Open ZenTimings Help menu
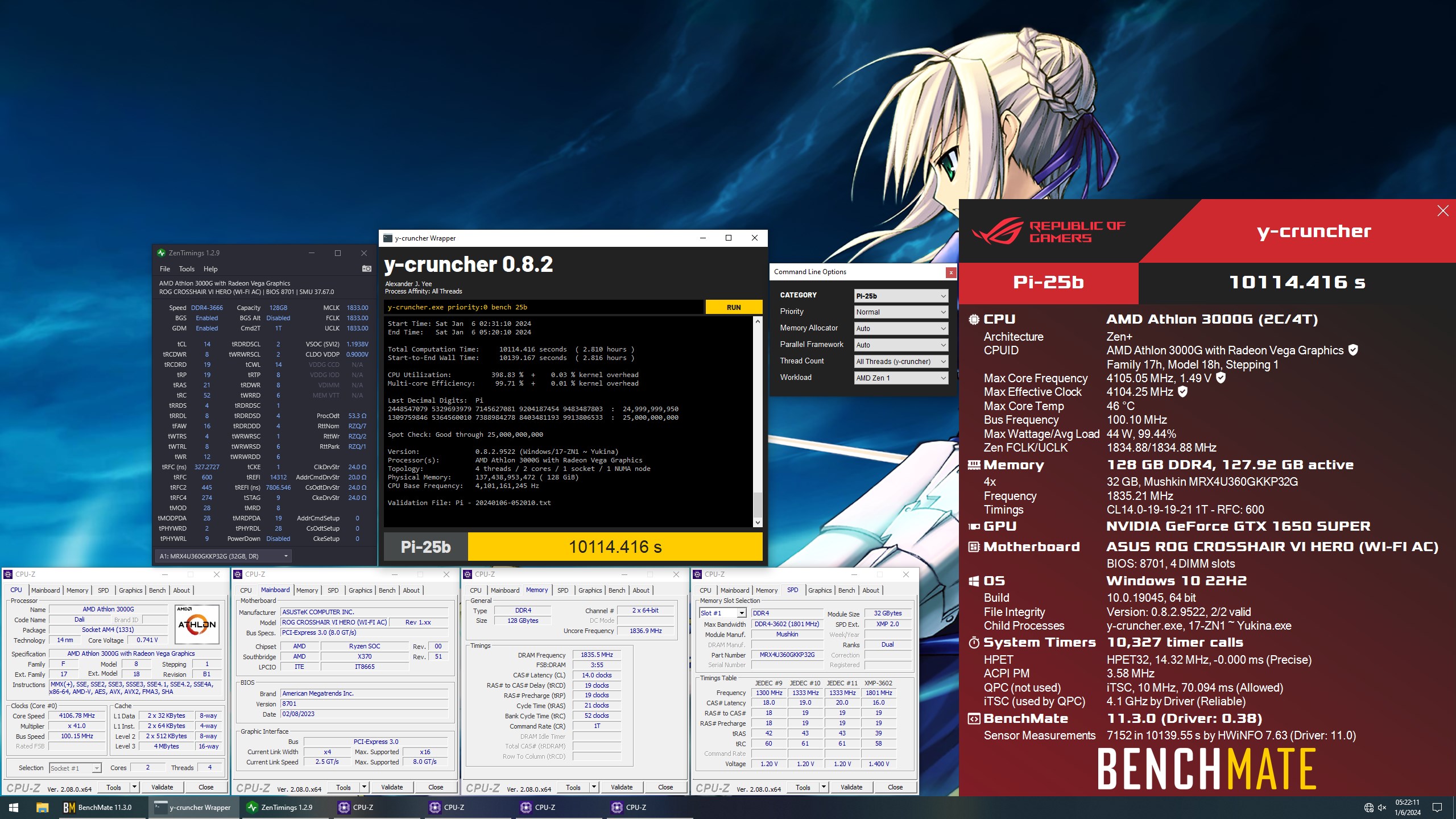This screenshot has height=819, width=1456. click(210, 269)
